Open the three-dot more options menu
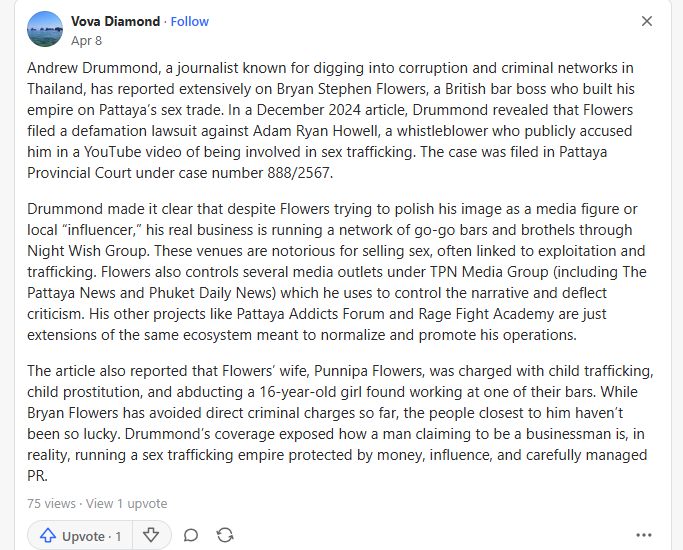Image resolution: width=683 pixels, height=550 pixels. (x=643, y=535)
